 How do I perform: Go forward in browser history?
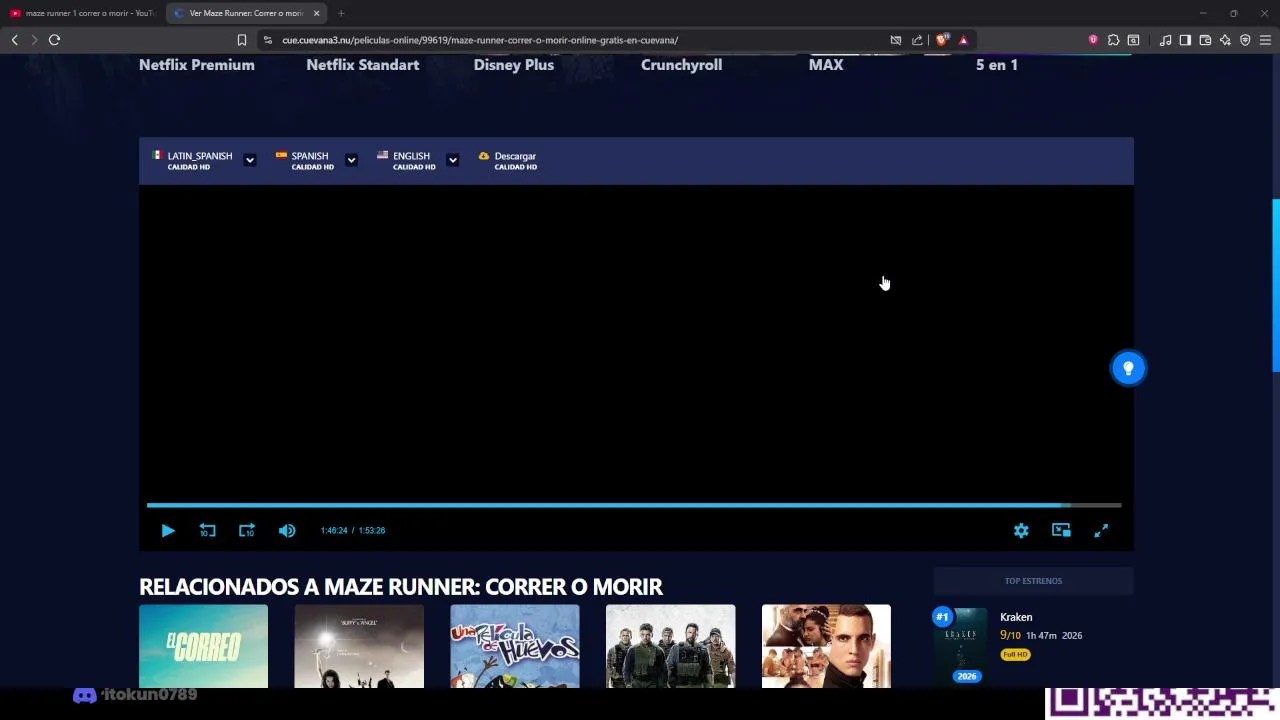point(34,40)
